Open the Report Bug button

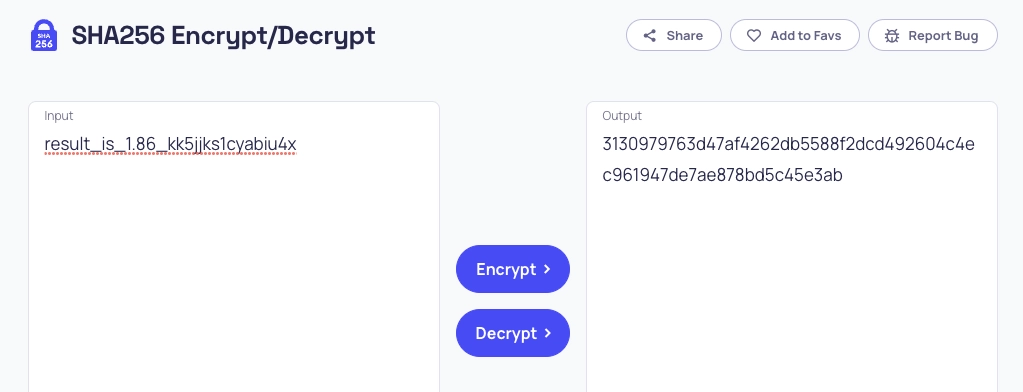[932, 35]
